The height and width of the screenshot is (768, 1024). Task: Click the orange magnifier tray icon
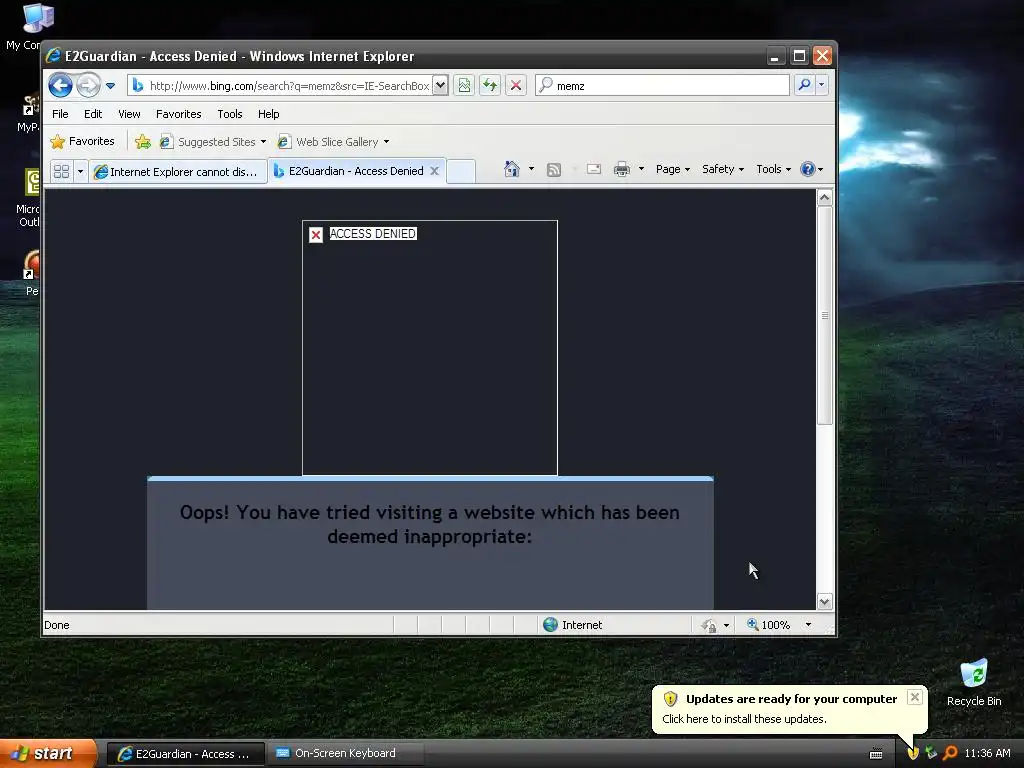point(950,753)
